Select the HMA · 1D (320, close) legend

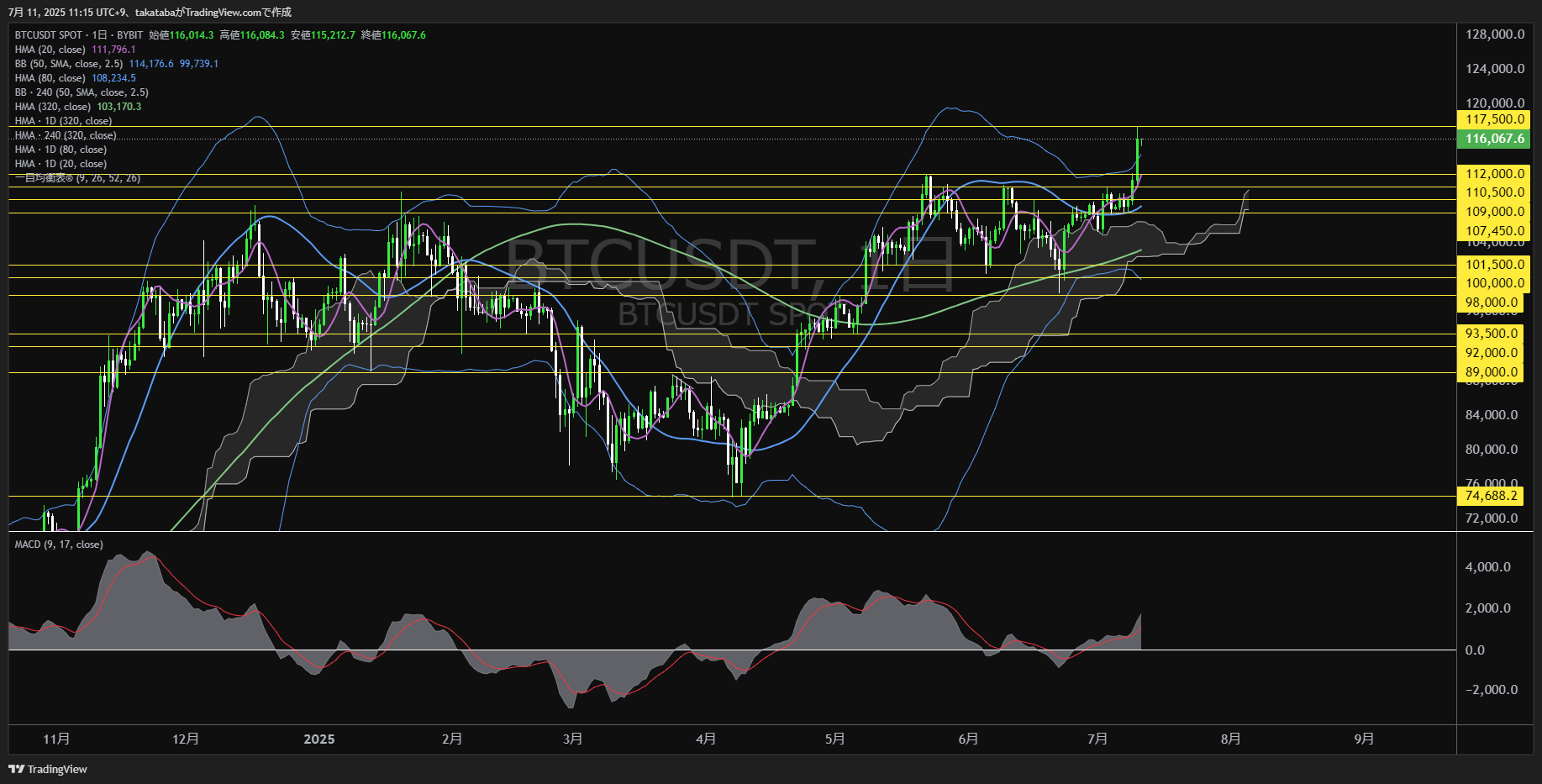pyautogui.click(x=63, y=121)
